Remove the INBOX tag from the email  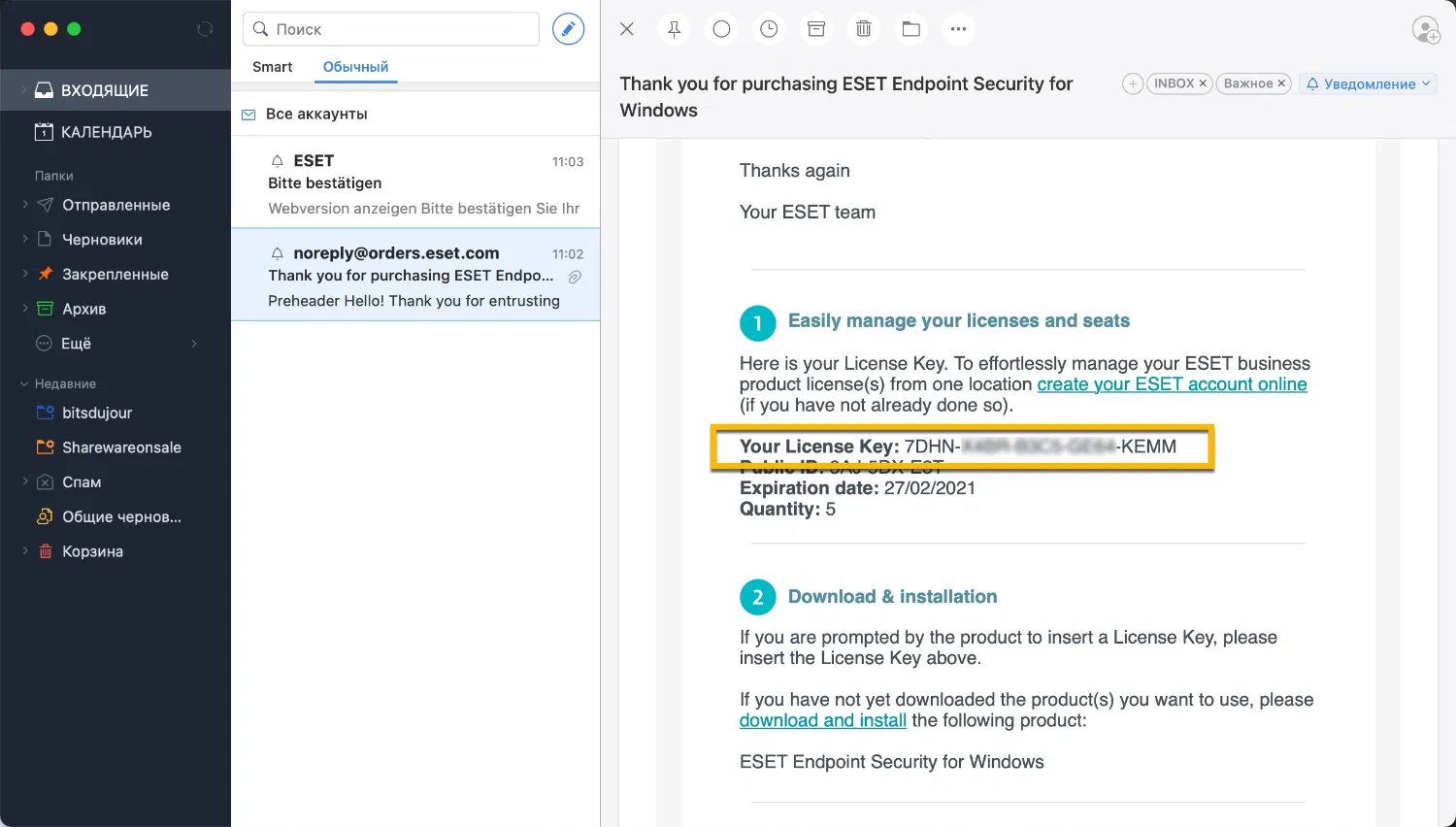coord(1203,83)
